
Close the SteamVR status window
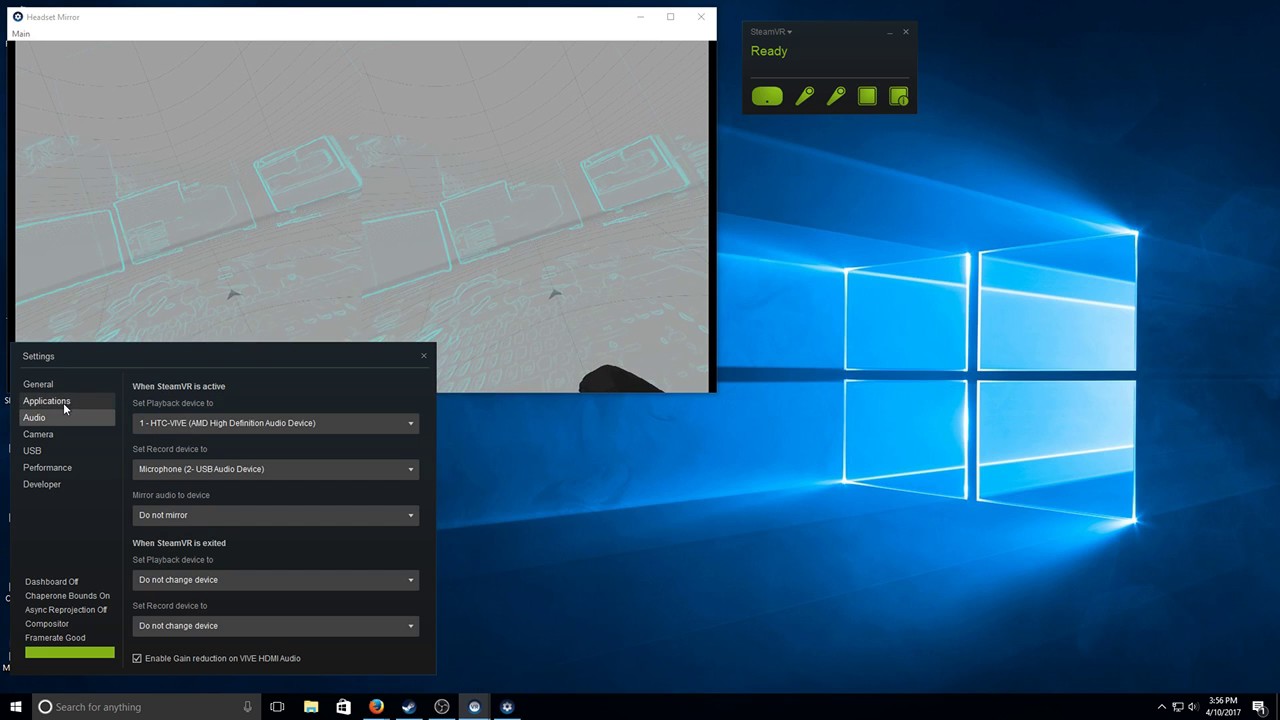pos(906,32)
